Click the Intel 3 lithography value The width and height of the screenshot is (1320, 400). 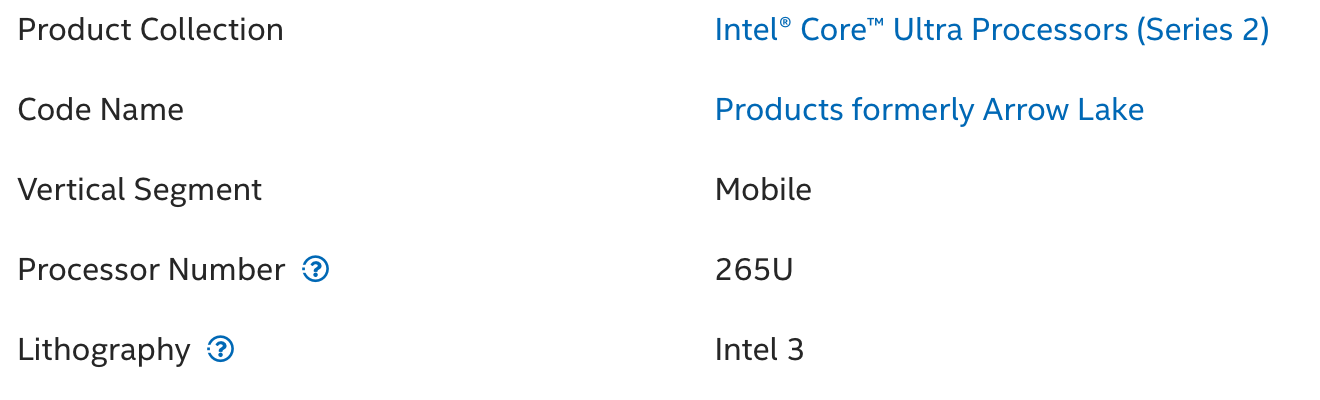pyautogui.click(x=759, y=349)
